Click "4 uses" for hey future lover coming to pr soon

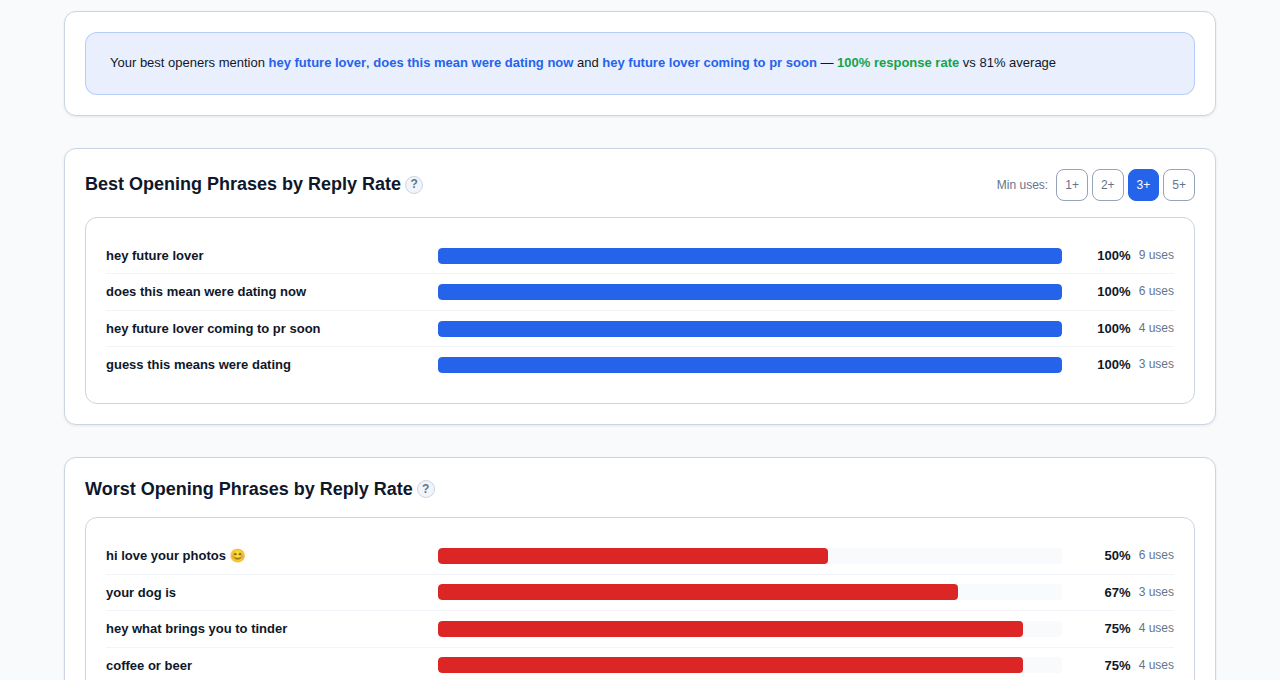pos(1155,328)
